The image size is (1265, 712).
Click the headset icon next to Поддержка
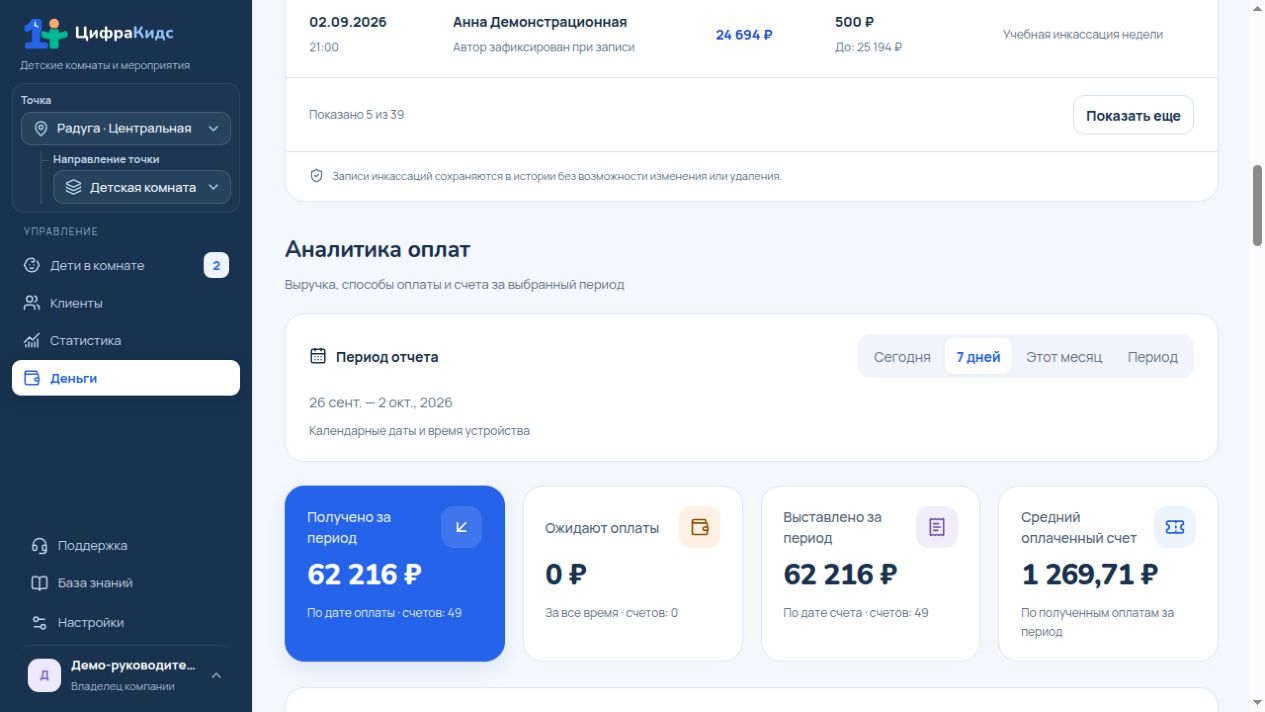tap(40, 546)
